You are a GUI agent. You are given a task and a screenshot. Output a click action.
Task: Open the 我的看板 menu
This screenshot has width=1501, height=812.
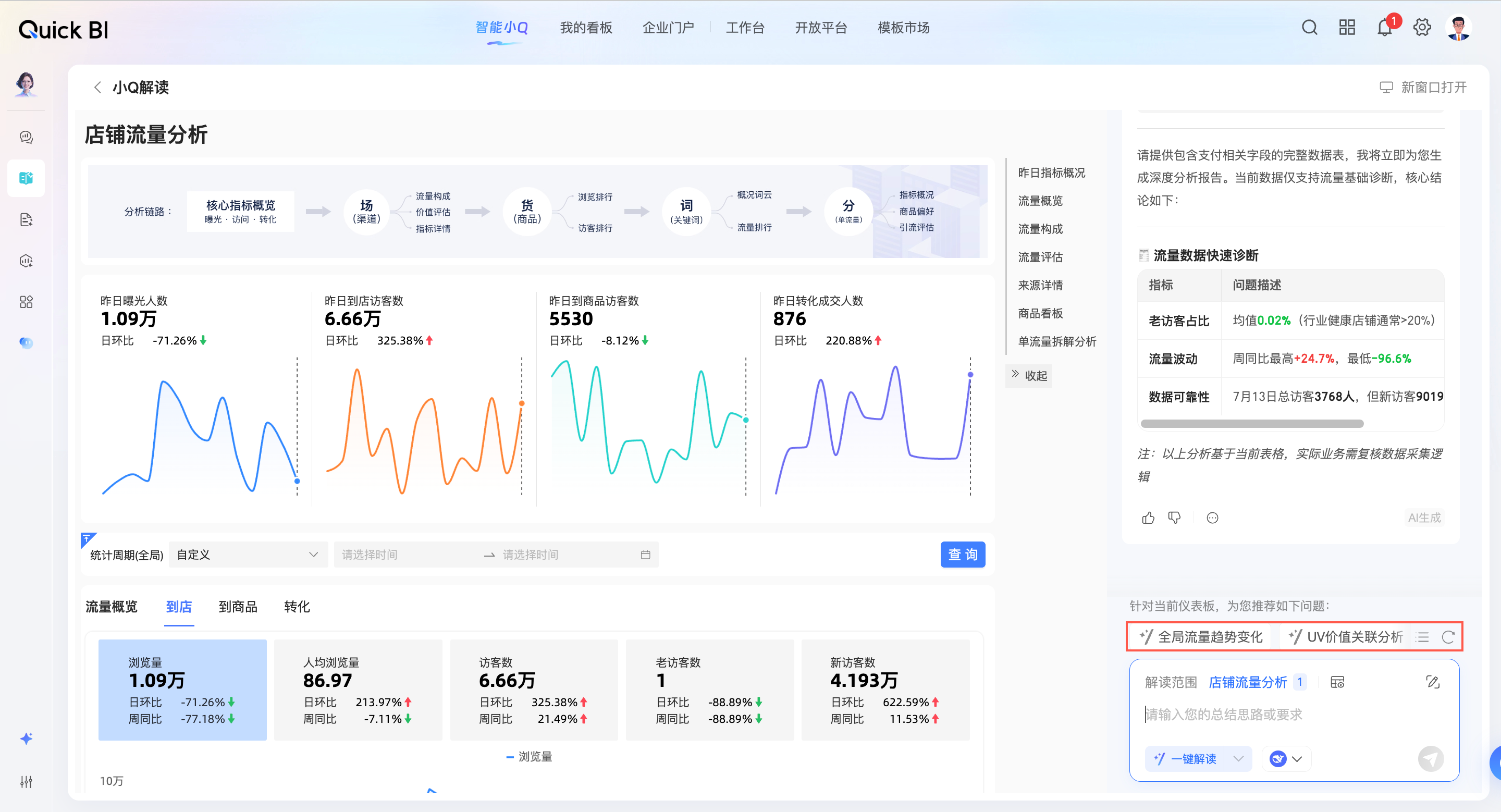click(x=586, y=28)
